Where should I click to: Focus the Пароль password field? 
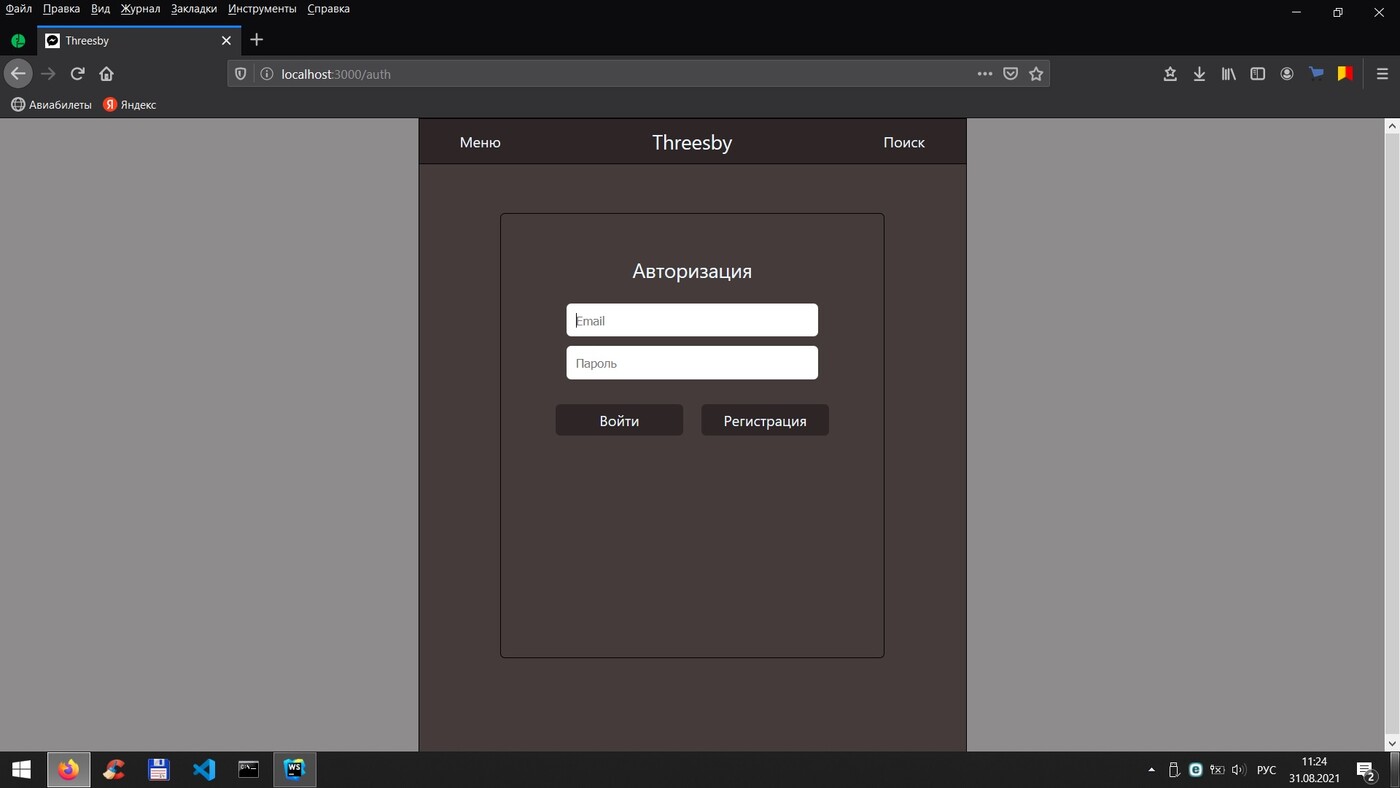point(692,363)
